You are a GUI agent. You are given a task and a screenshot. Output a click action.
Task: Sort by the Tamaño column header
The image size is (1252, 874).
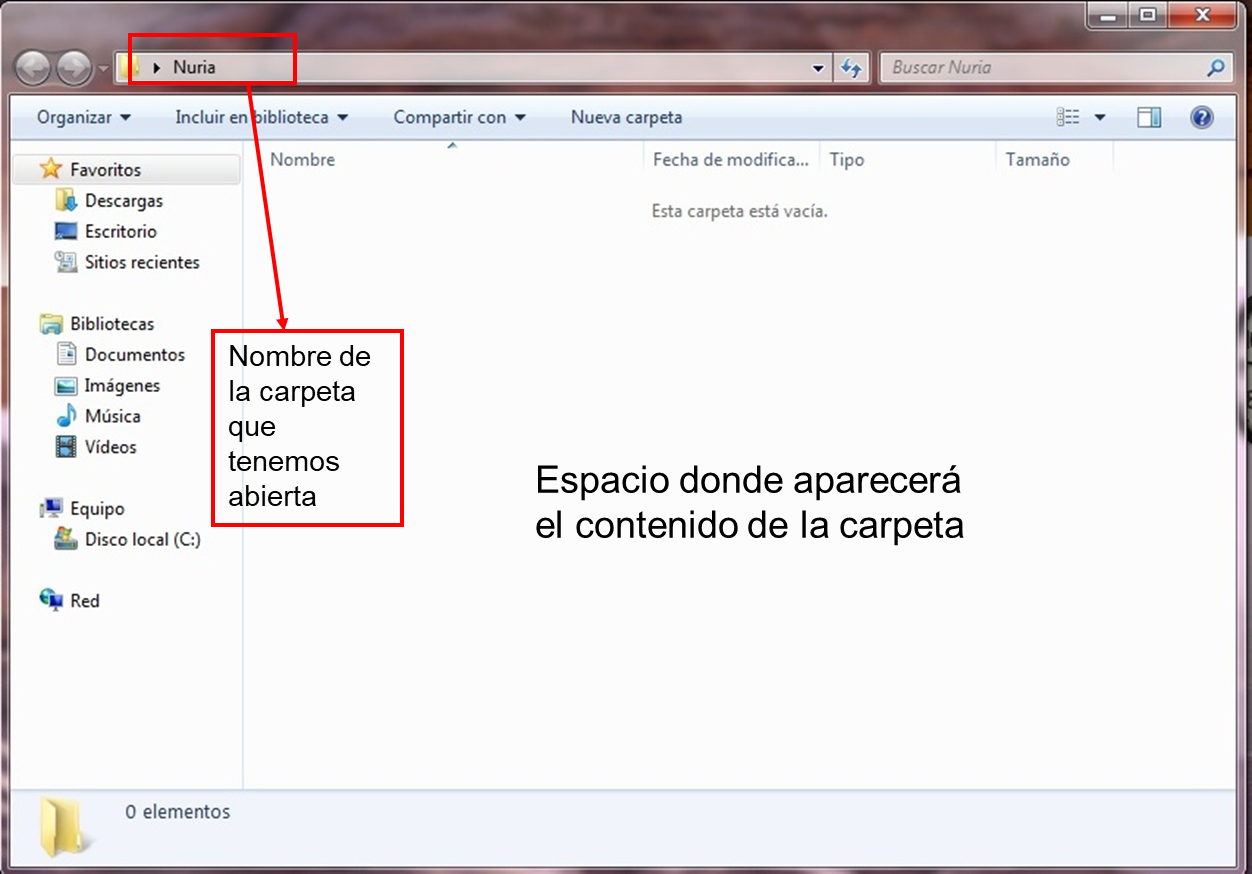1037,160
